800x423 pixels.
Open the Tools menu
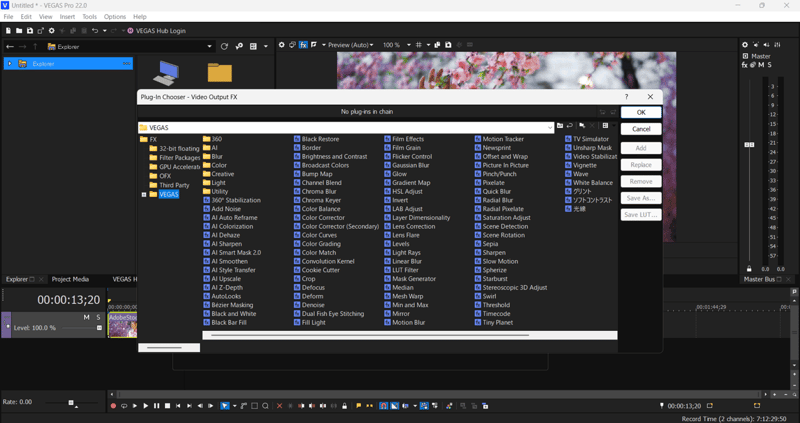tap(90, 17)
